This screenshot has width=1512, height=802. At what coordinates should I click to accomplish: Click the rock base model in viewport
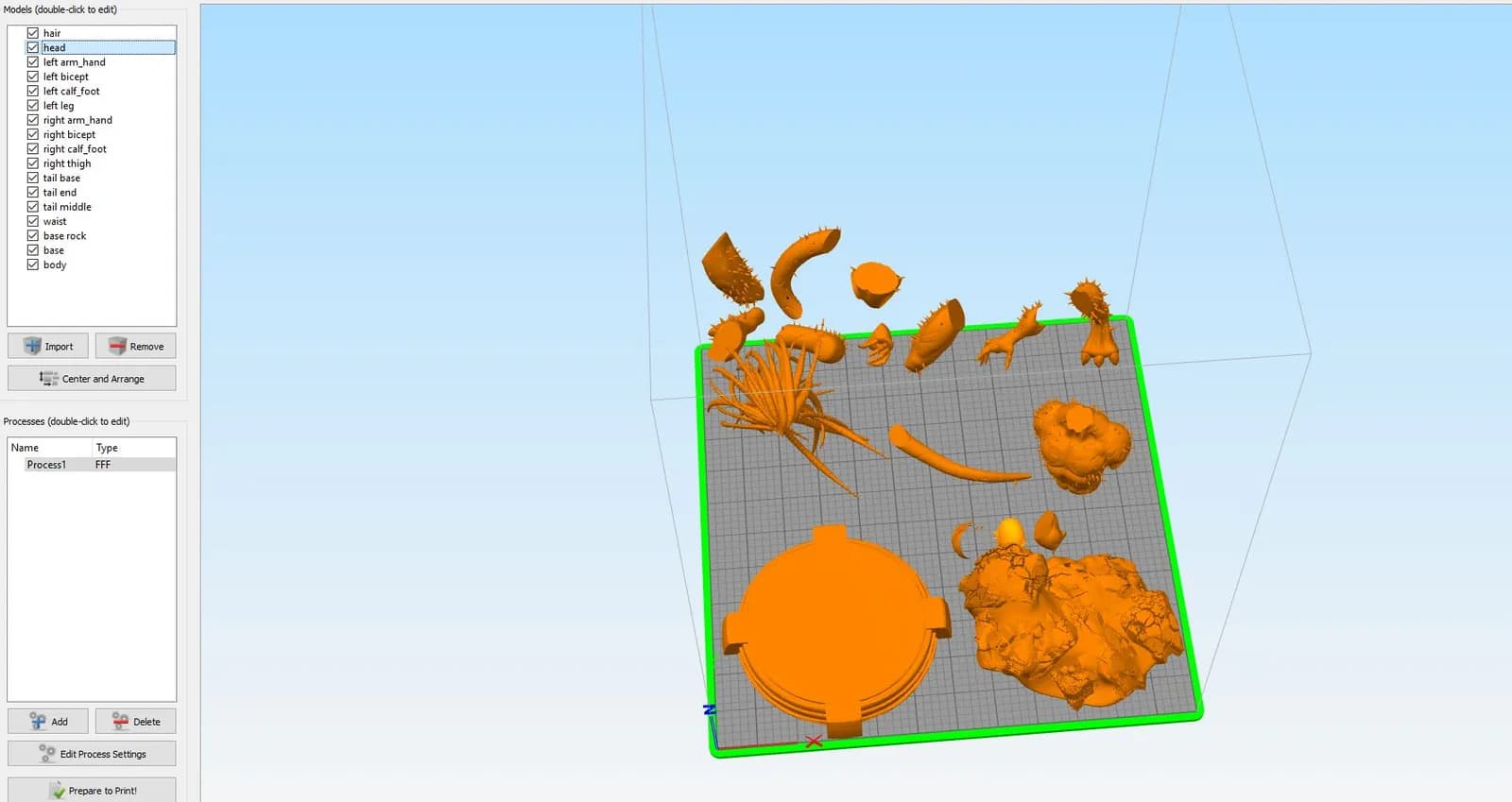pos(1068,623)
